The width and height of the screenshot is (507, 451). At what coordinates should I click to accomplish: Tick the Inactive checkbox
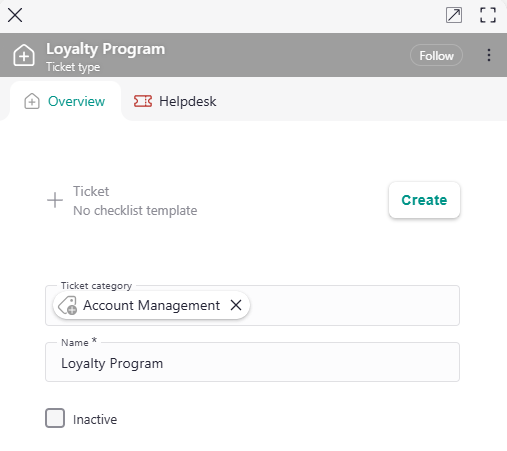(x=55, y=418)
